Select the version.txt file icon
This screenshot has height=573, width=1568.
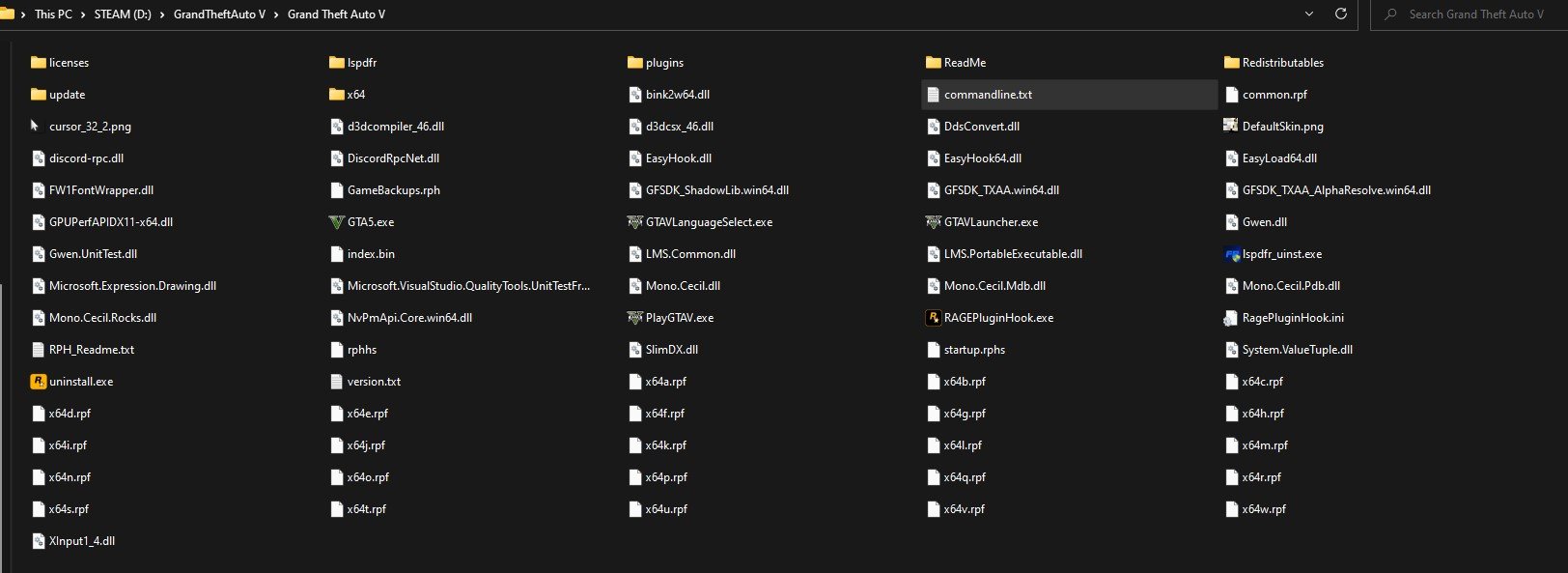point(336,382)
